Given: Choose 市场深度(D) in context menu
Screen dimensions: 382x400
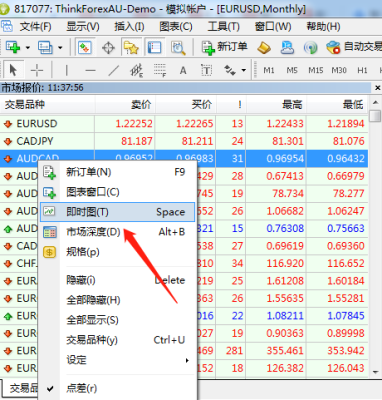Looking at the screenshot, I should pyautogui.click(x=117, y=232).
